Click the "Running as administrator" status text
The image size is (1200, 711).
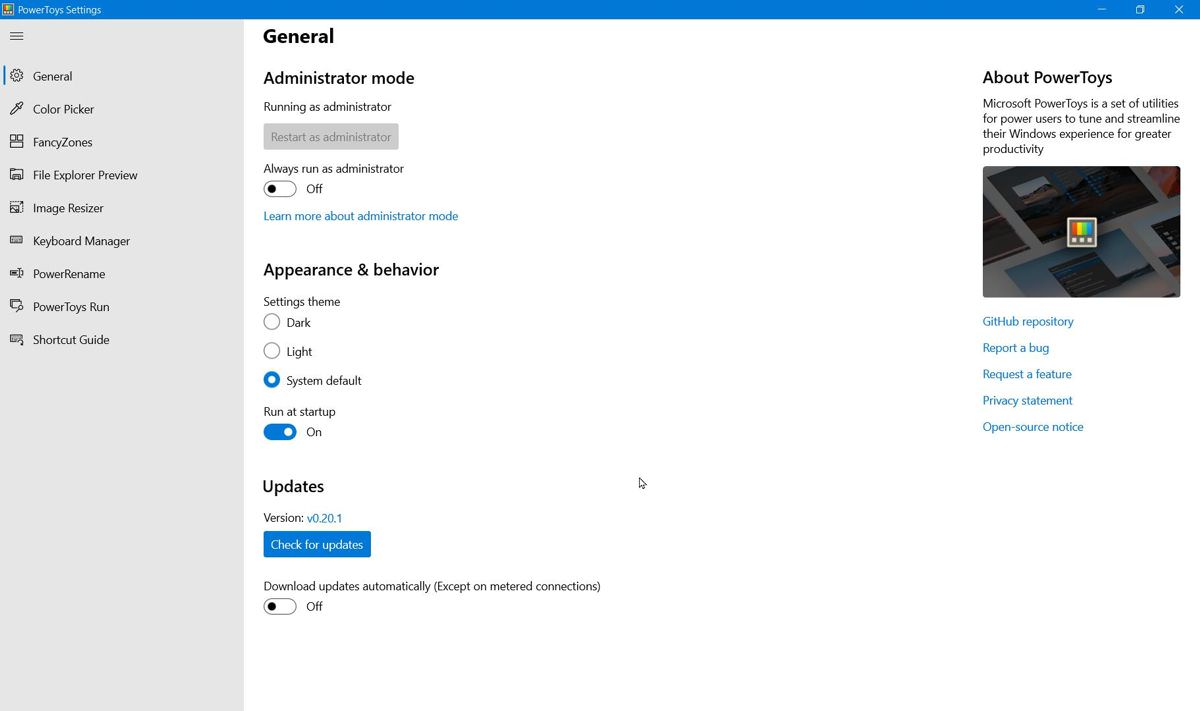pos(327,107)
